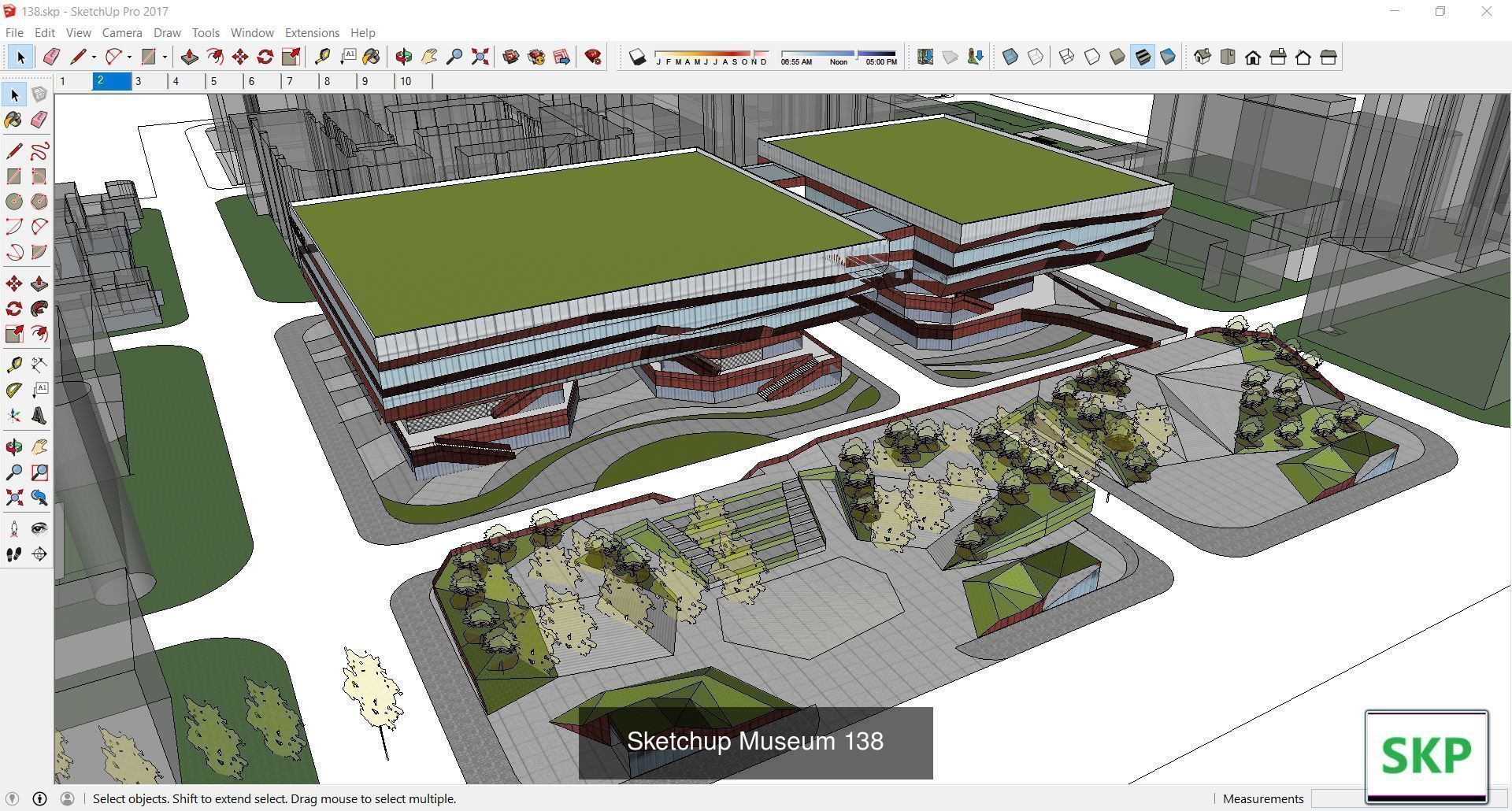The height and width of the screenshot is (811, 1512).
Task: Switch to scene tab 9
Action: [376, 81]
